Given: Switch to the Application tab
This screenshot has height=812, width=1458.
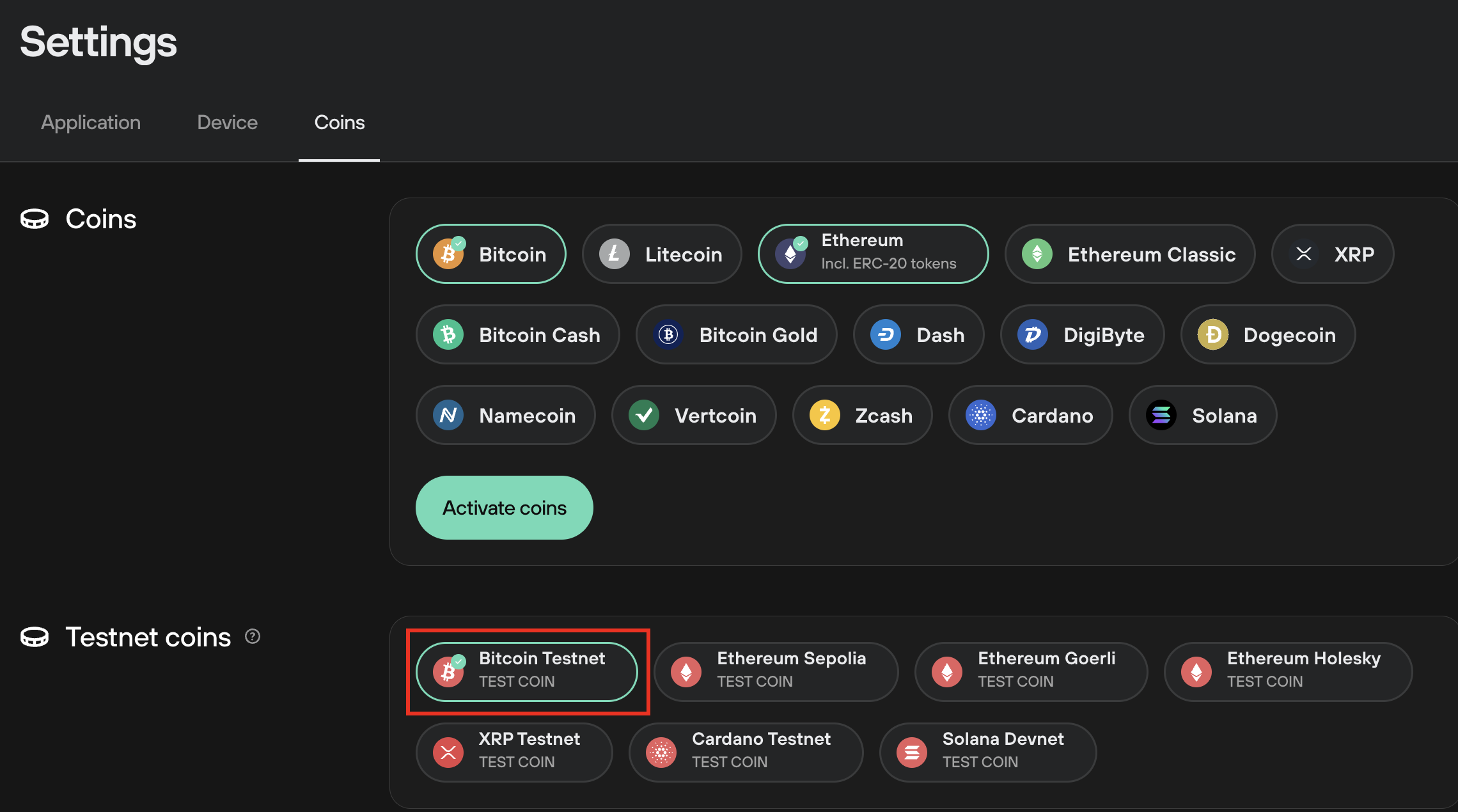Looking at the screenshot, I should coord(90,122).
